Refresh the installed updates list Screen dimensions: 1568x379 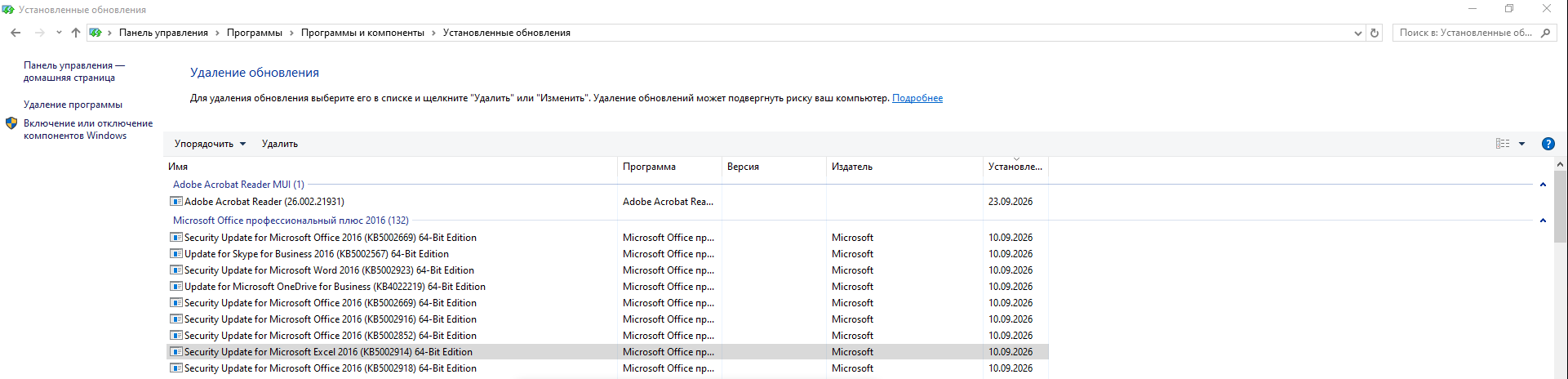pyautogui.click(x=1375, y=33)
